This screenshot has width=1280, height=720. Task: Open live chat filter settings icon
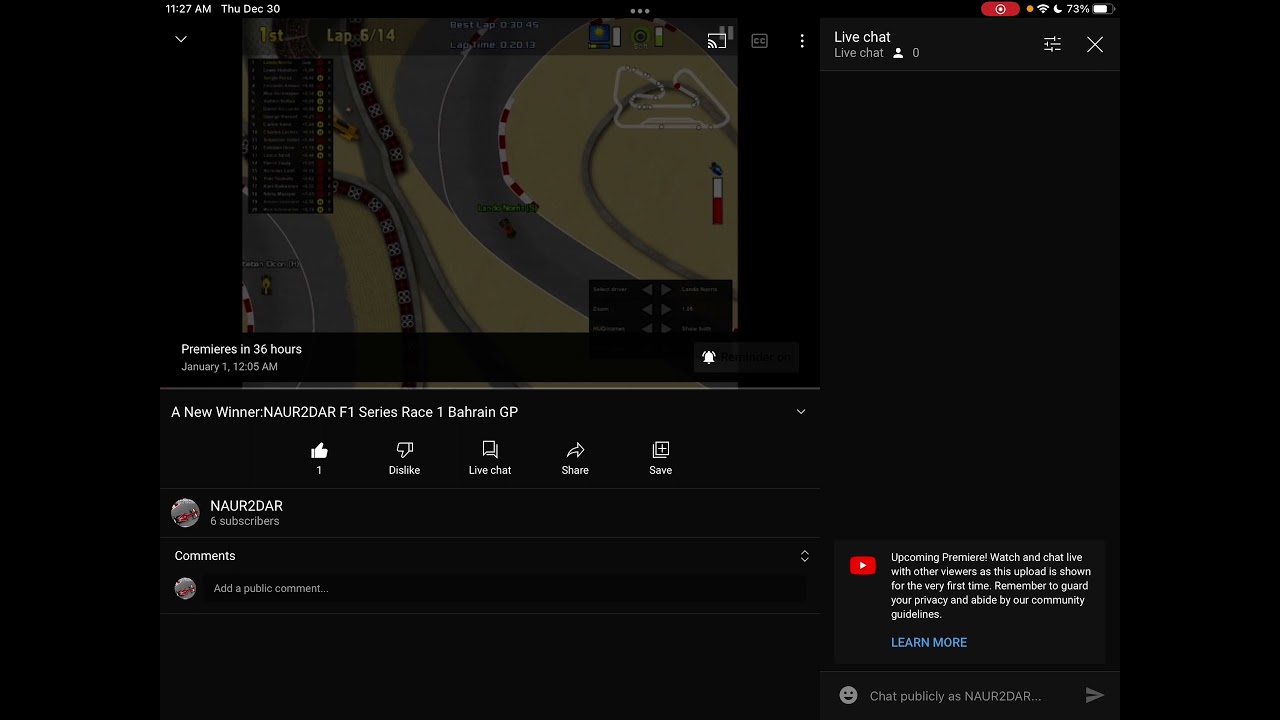coord(1052,44)
